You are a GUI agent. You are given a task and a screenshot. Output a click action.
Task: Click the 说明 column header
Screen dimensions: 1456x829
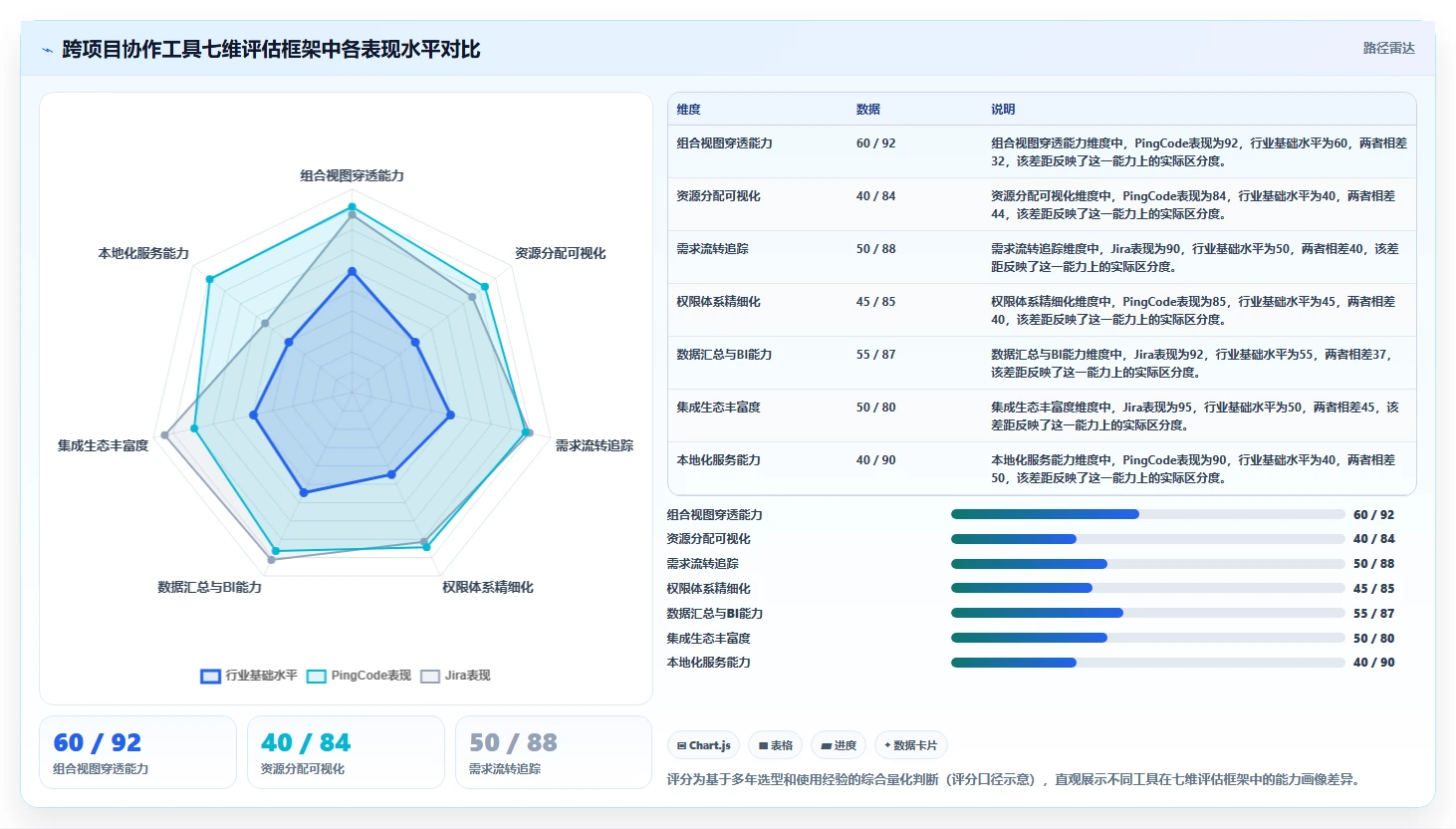pyautogui.click(x=1003, y=110)
